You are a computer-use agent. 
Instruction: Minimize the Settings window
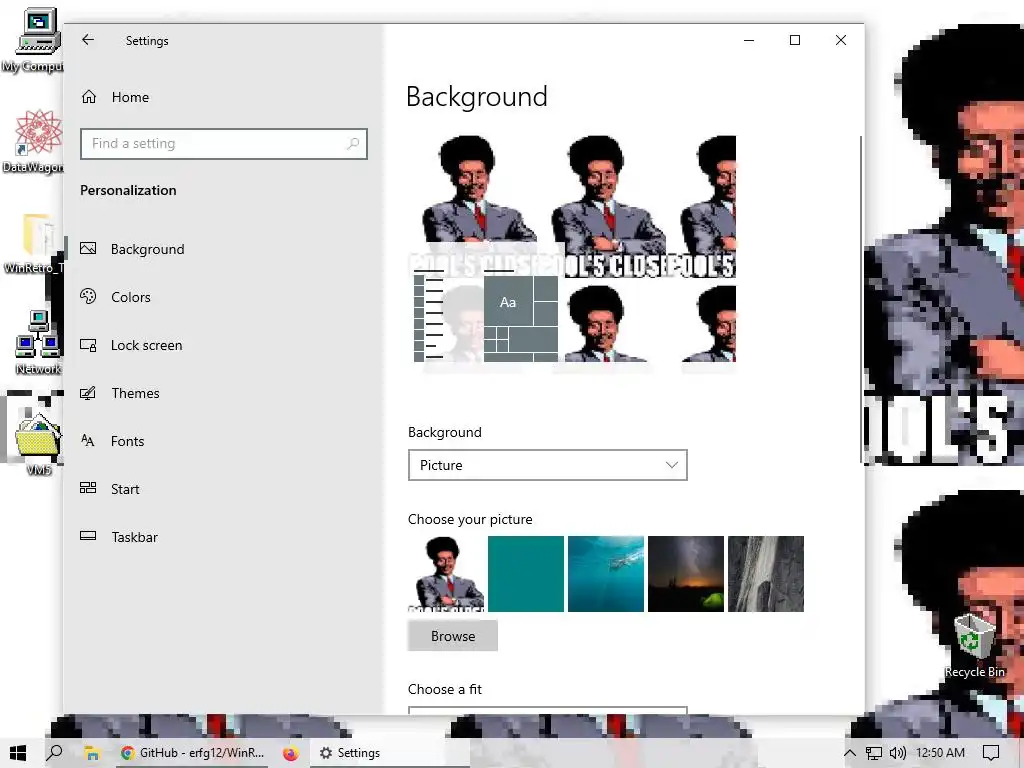[749, 40]
